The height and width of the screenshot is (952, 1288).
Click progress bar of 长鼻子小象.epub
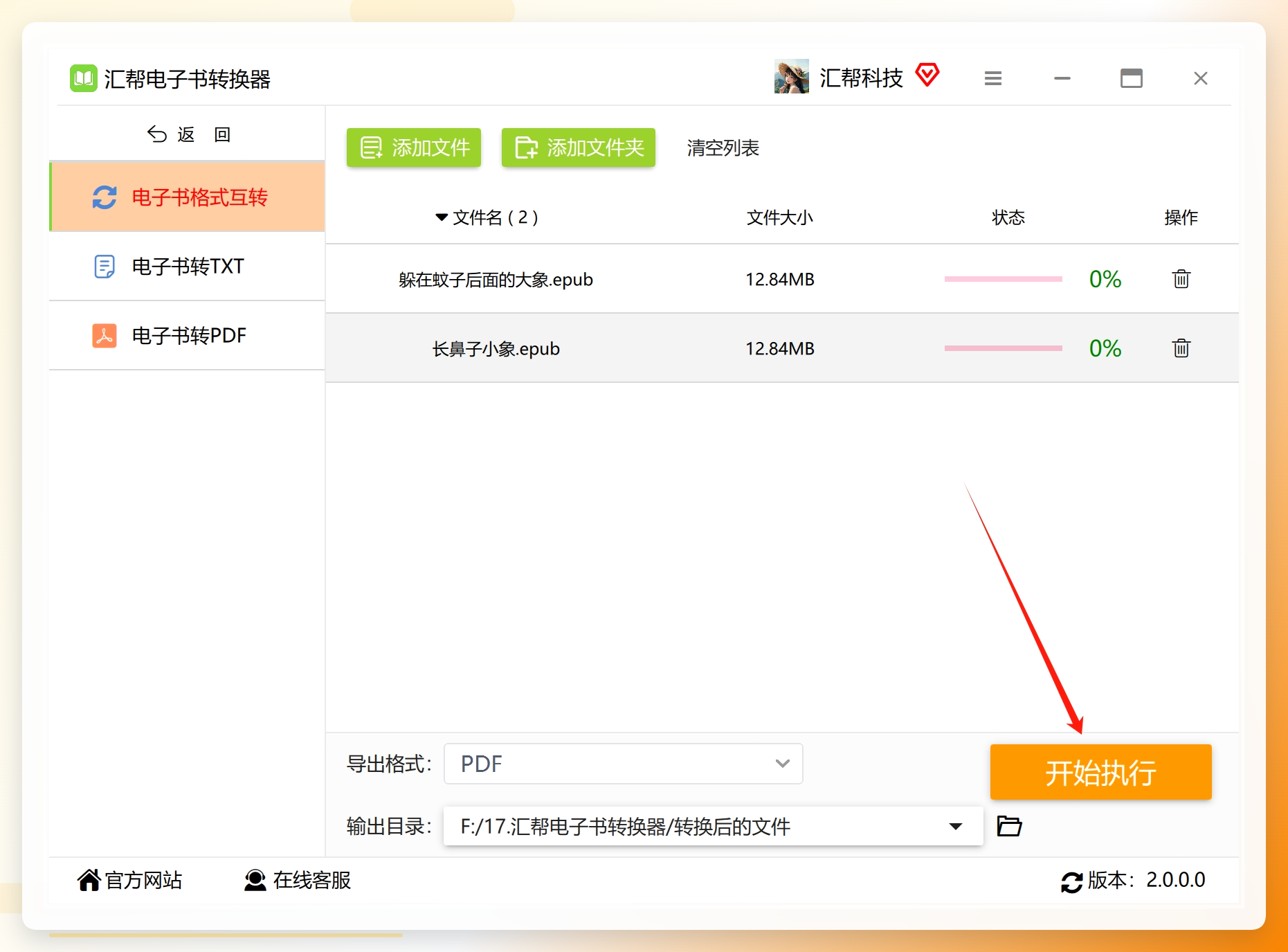coord(1003,348)
